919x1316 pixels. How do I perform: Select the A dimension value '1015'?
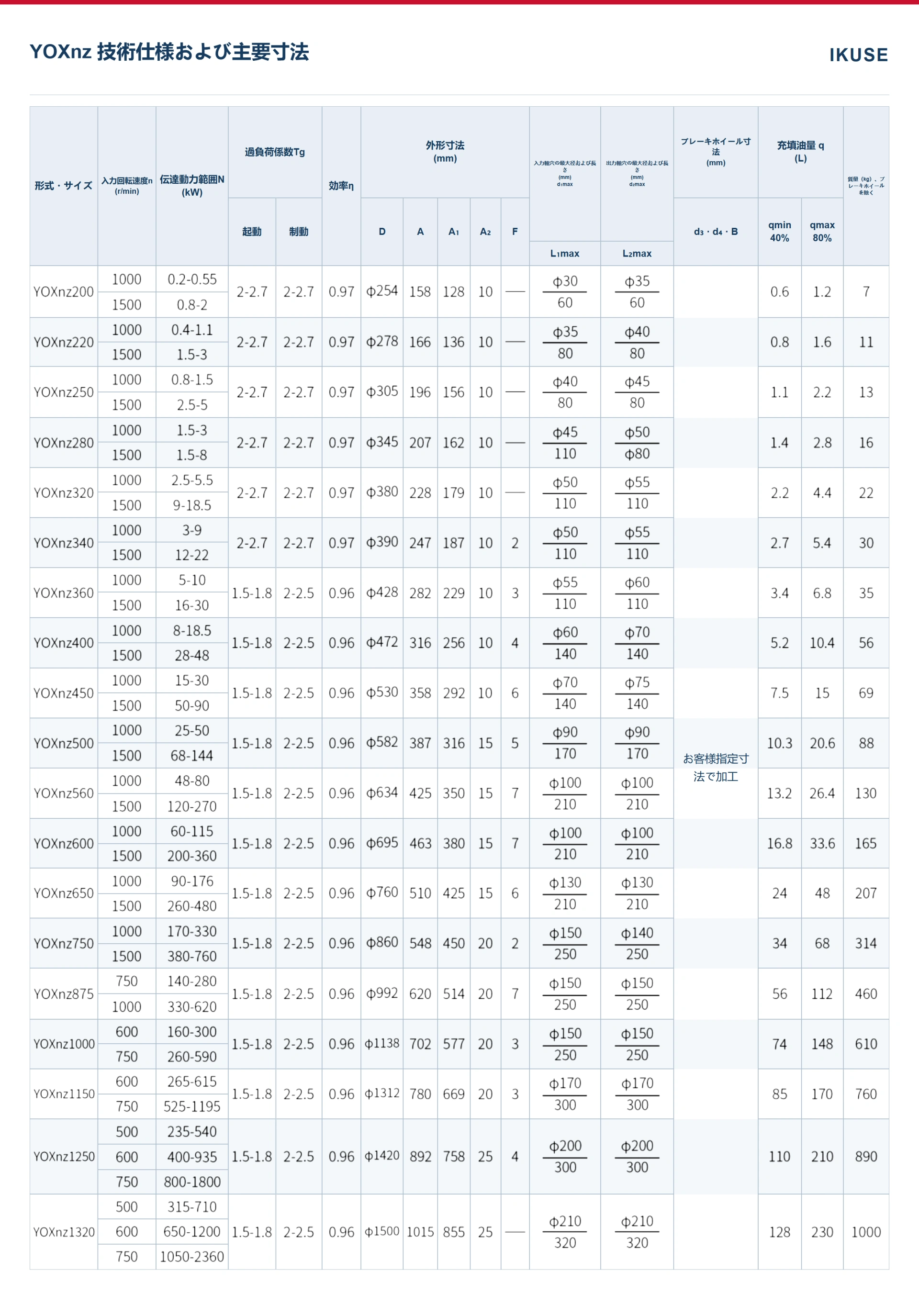(x=420, y=1232)
